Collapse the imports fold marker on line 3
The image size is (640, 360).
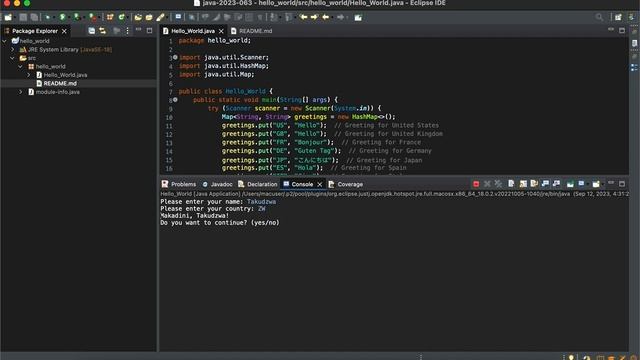[175, 57]
